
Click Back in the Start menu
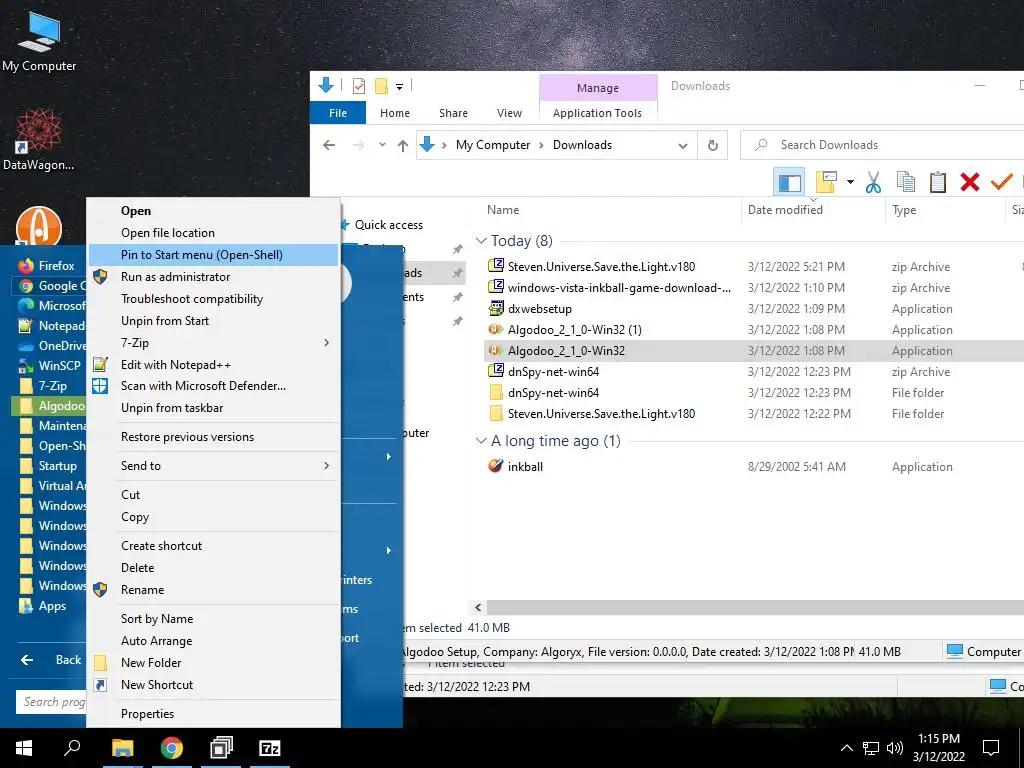(x=51, y=660)
